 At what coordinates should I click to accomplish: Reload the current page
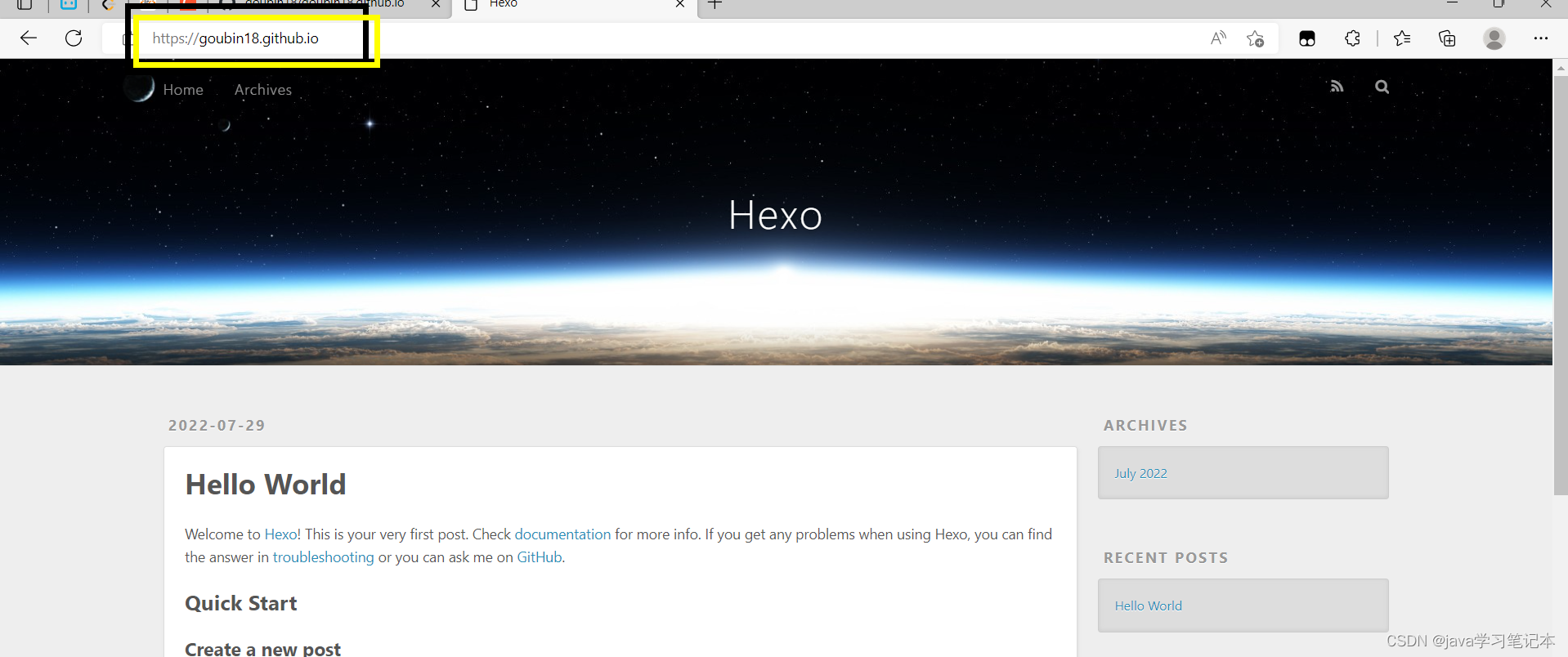[74, 38]
